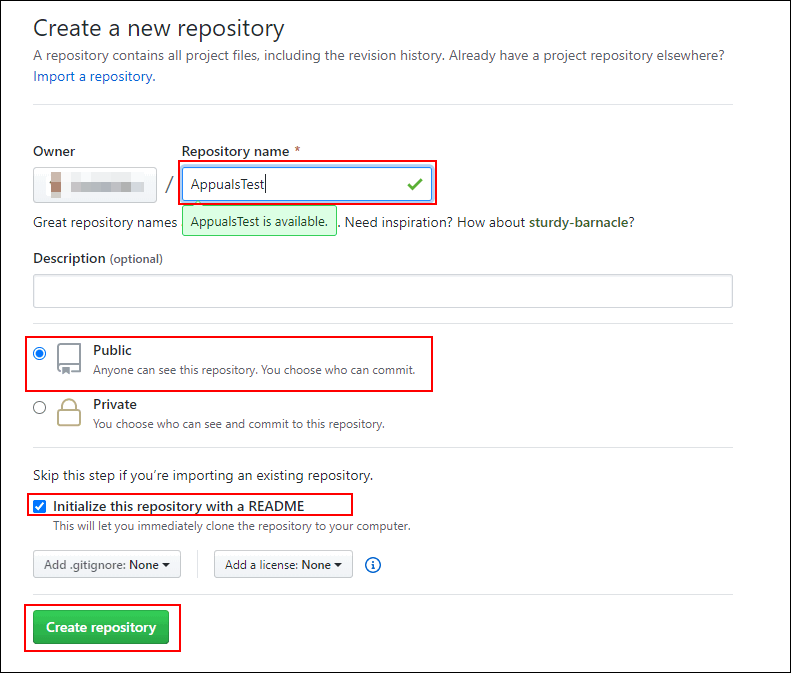This screenshot has width=791, height=673.
Task: Click the Create a new repository heading
Action: [x=159, y=29]
